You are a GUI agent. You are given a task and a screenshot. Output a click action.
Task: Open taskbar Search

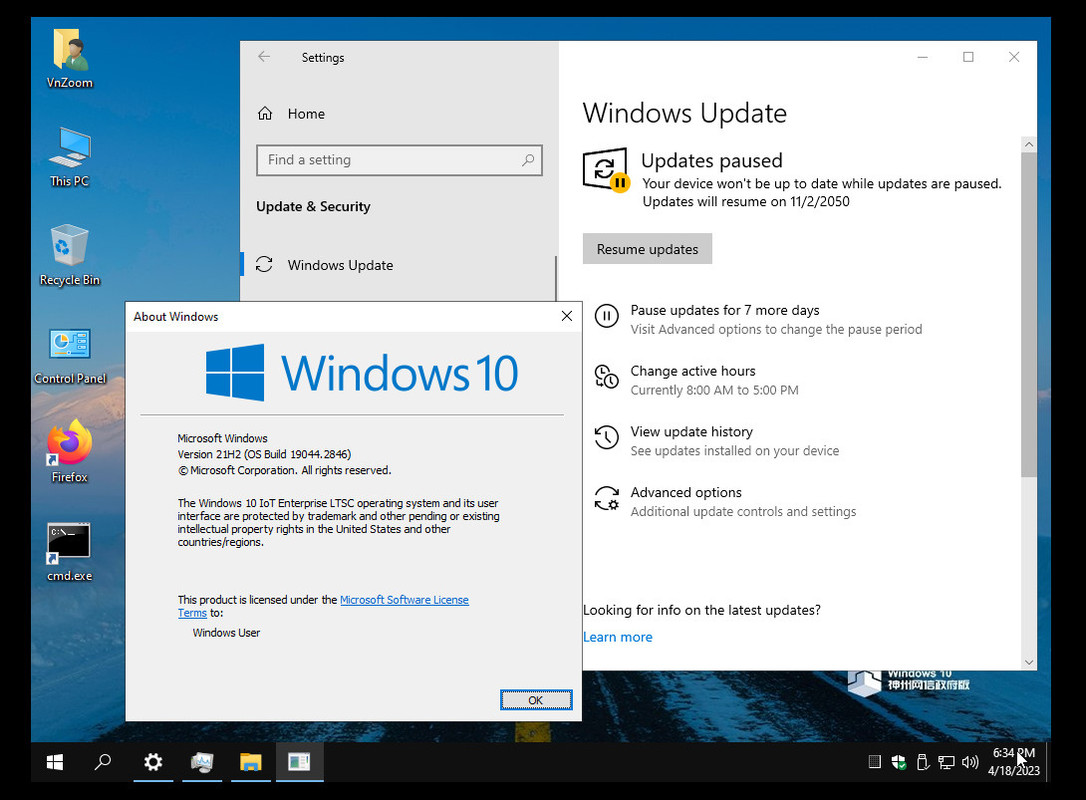103,762
